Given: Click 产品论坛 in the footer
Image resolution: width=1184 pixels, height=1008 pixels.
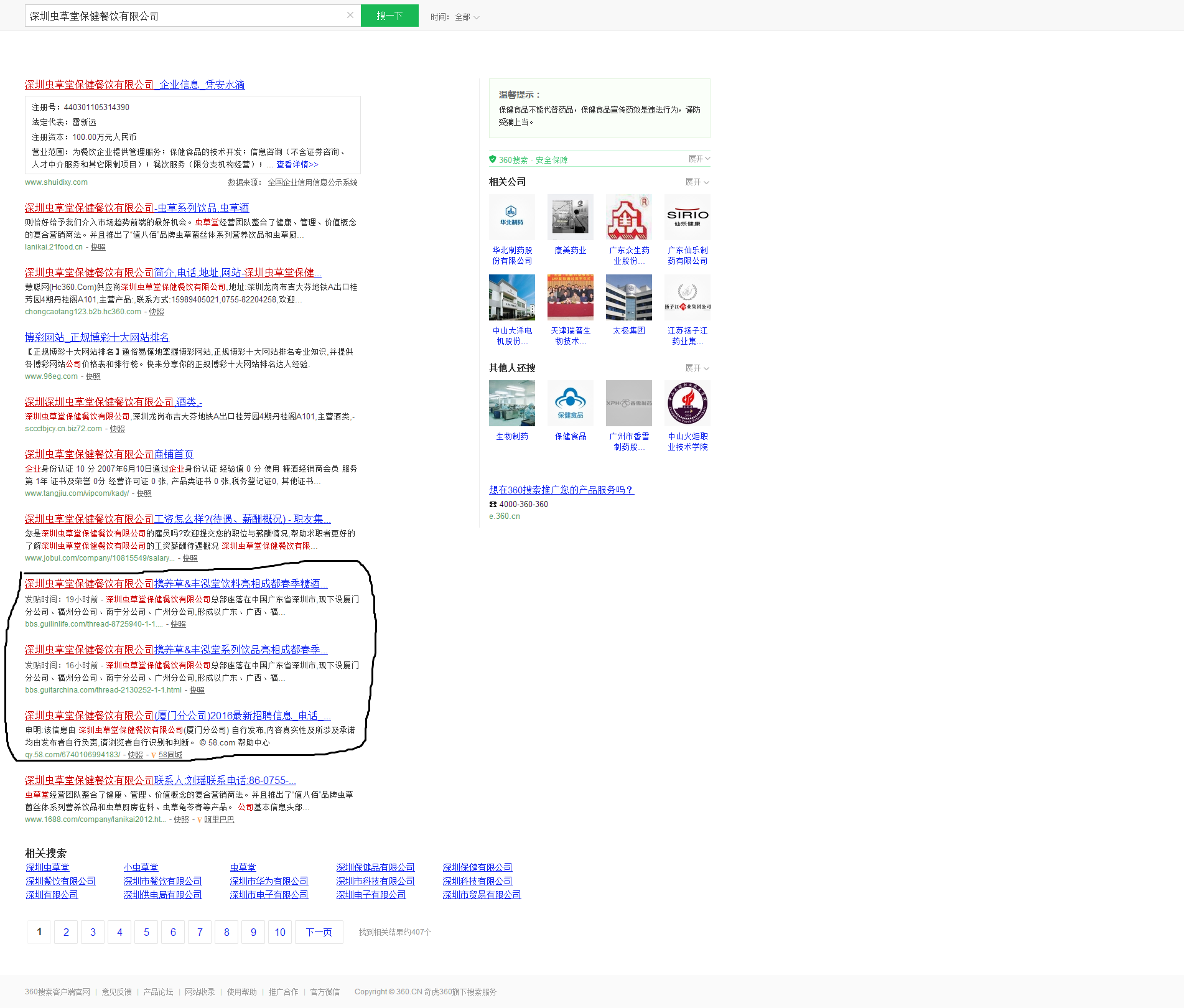Looking at the screenshot, I should pos(158,992).
